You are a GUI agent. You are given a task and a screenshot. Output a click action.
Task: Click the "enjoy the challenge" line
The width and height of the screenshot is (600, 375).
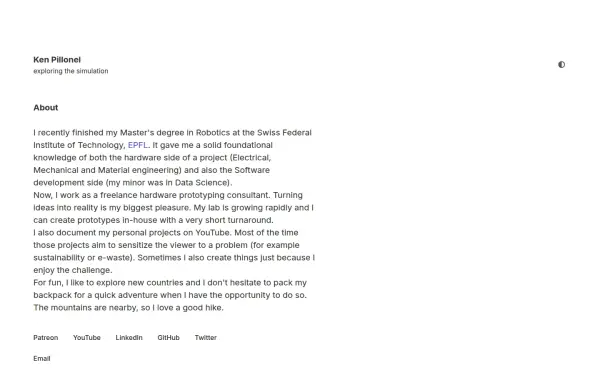point(73,270)
